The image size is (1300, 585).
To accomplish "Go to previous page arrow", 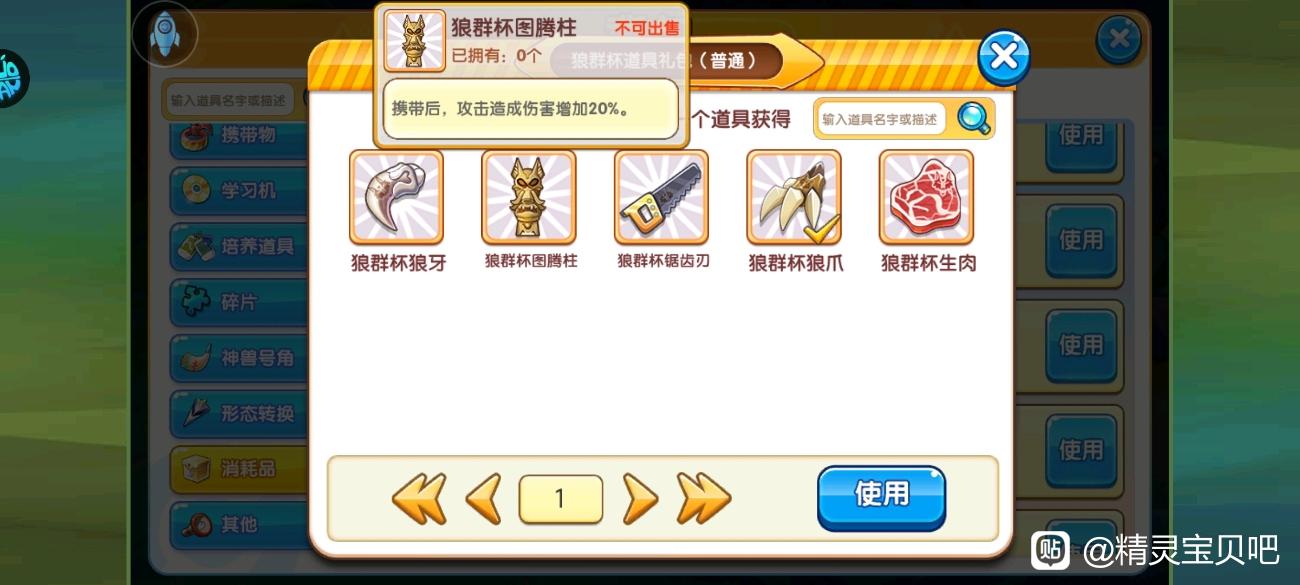I will point(484,499).
